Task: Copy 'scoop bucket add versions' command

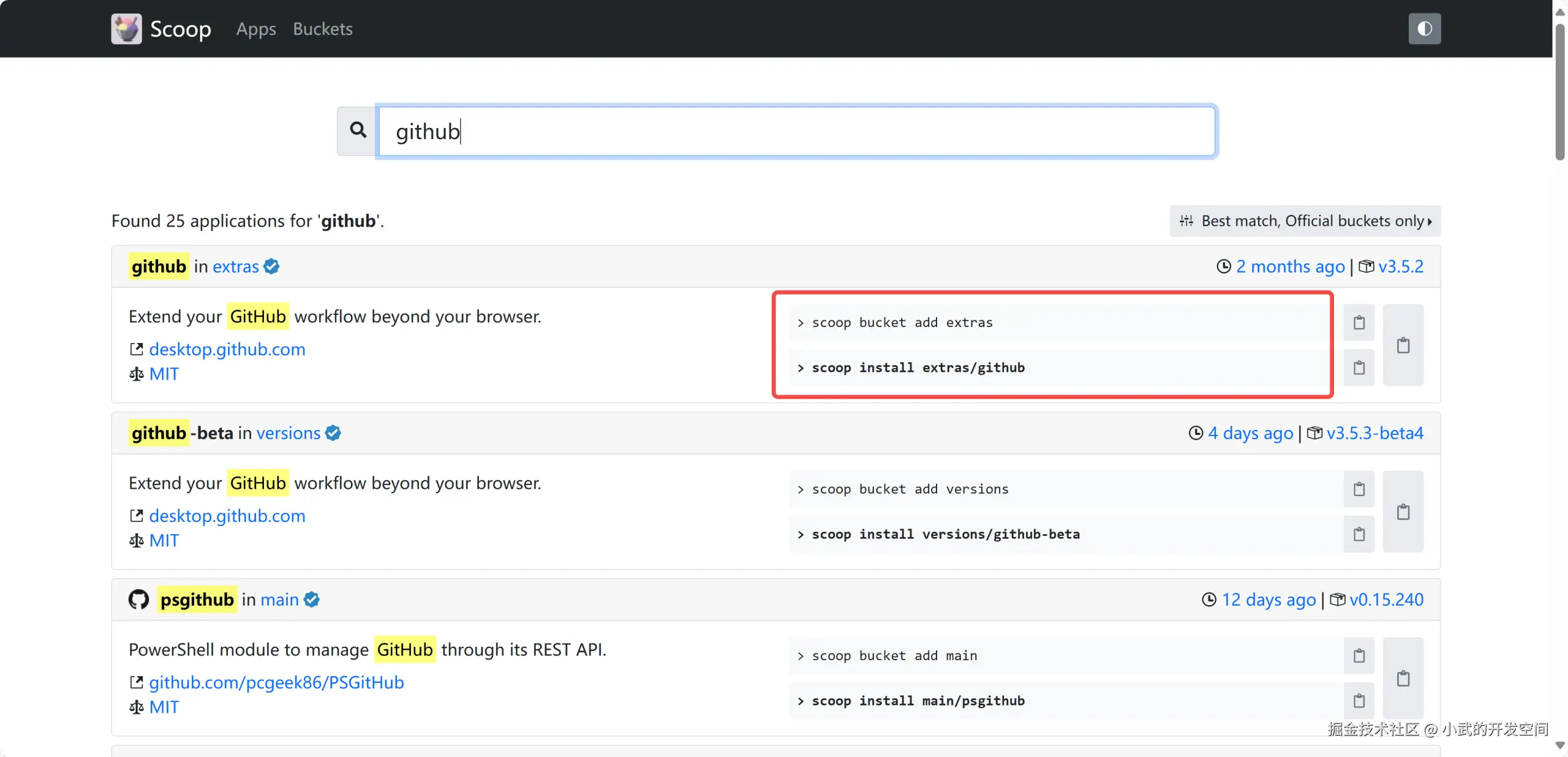Action: coord(1359,489)
